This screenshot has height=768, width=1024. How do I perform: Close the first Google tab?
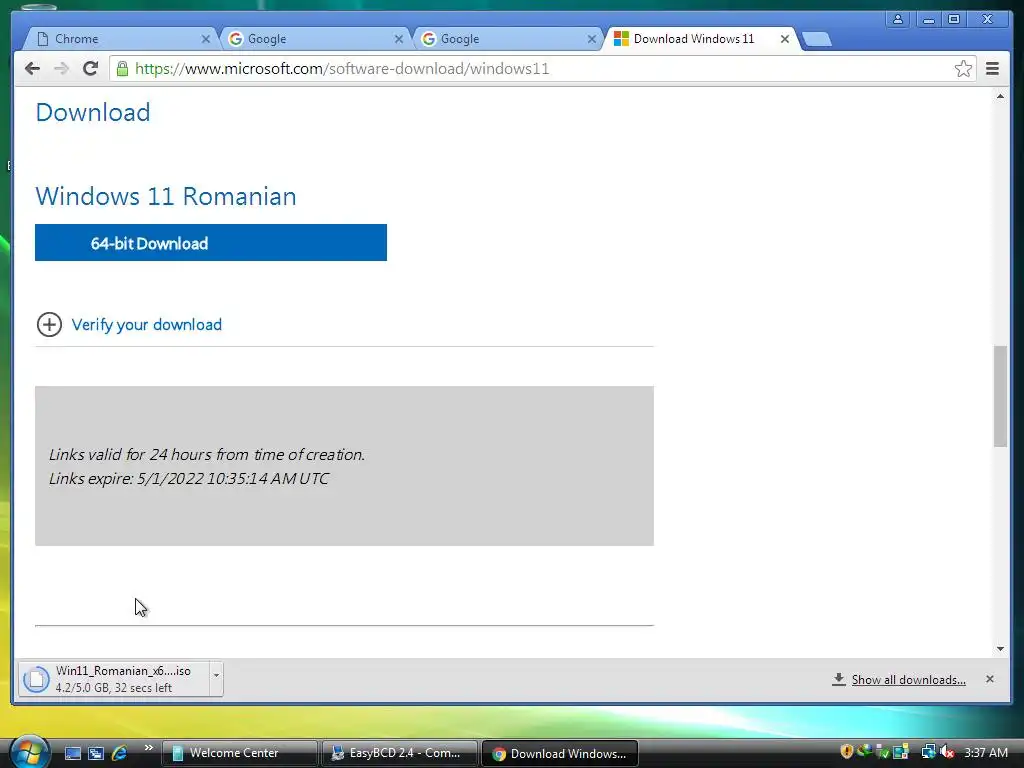(398, 39)
